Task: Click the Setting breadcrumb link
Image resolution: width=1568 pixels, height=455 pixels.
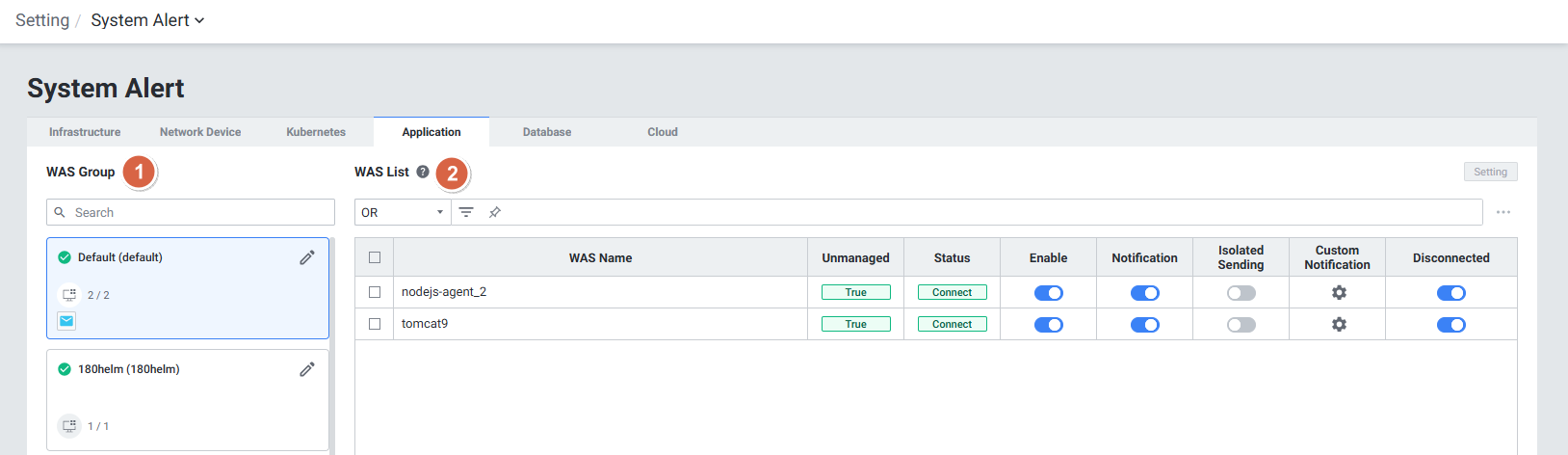Action: 42,20
